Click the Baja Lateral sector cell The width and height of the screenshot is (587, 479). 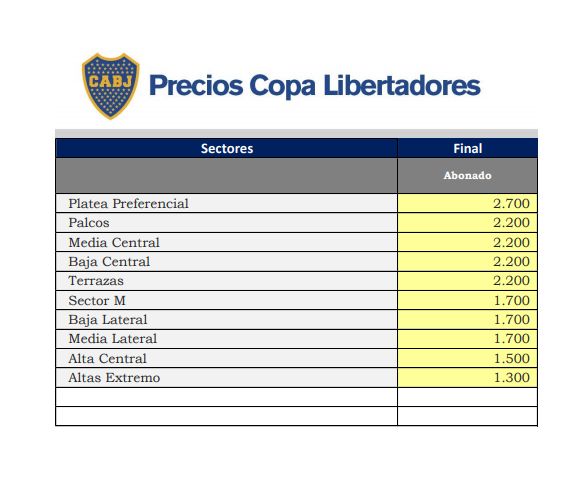point(226,320)
